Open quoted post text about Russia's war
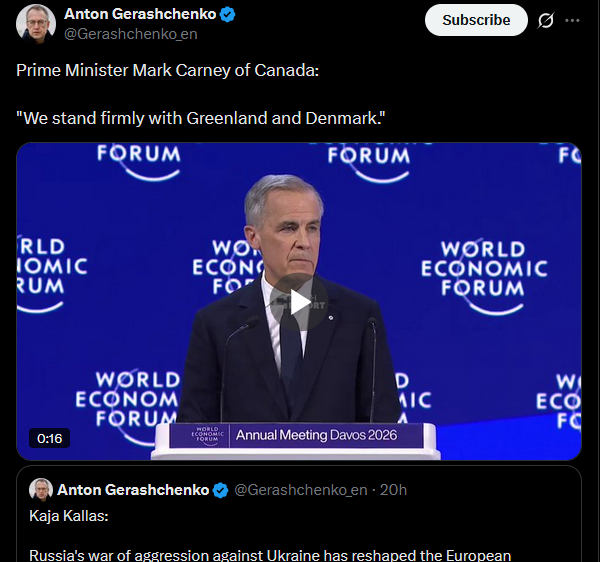Screen dimensions: 600x562 point(270,554)
